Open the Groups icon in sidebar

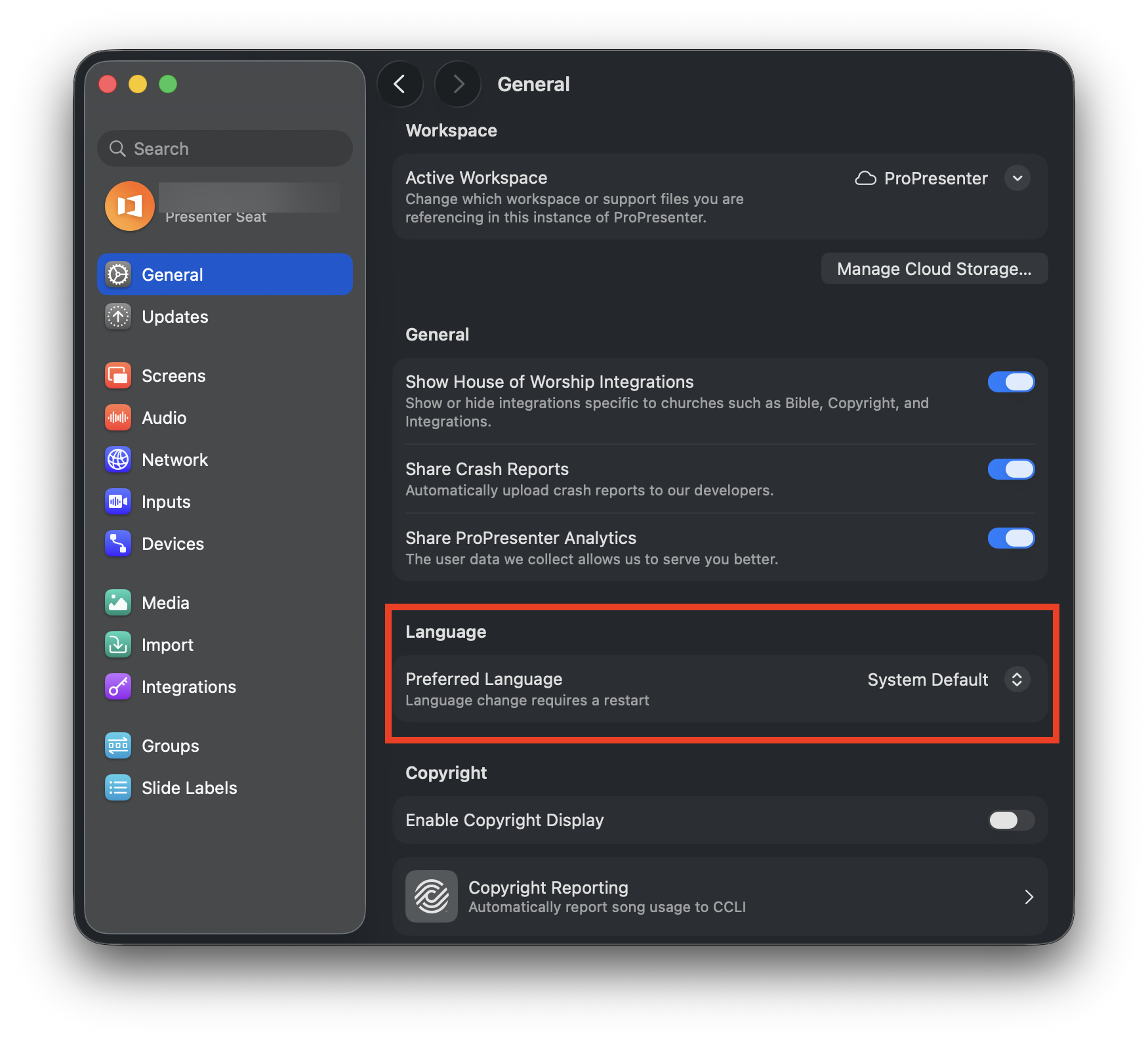[118, 746]
